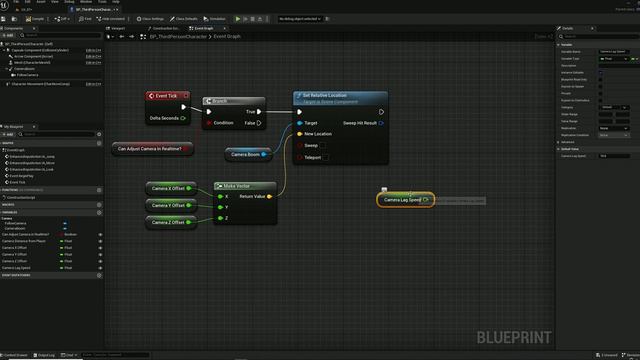
Task: Click the Compile button in the toolbar
Action: pos(35,19)
